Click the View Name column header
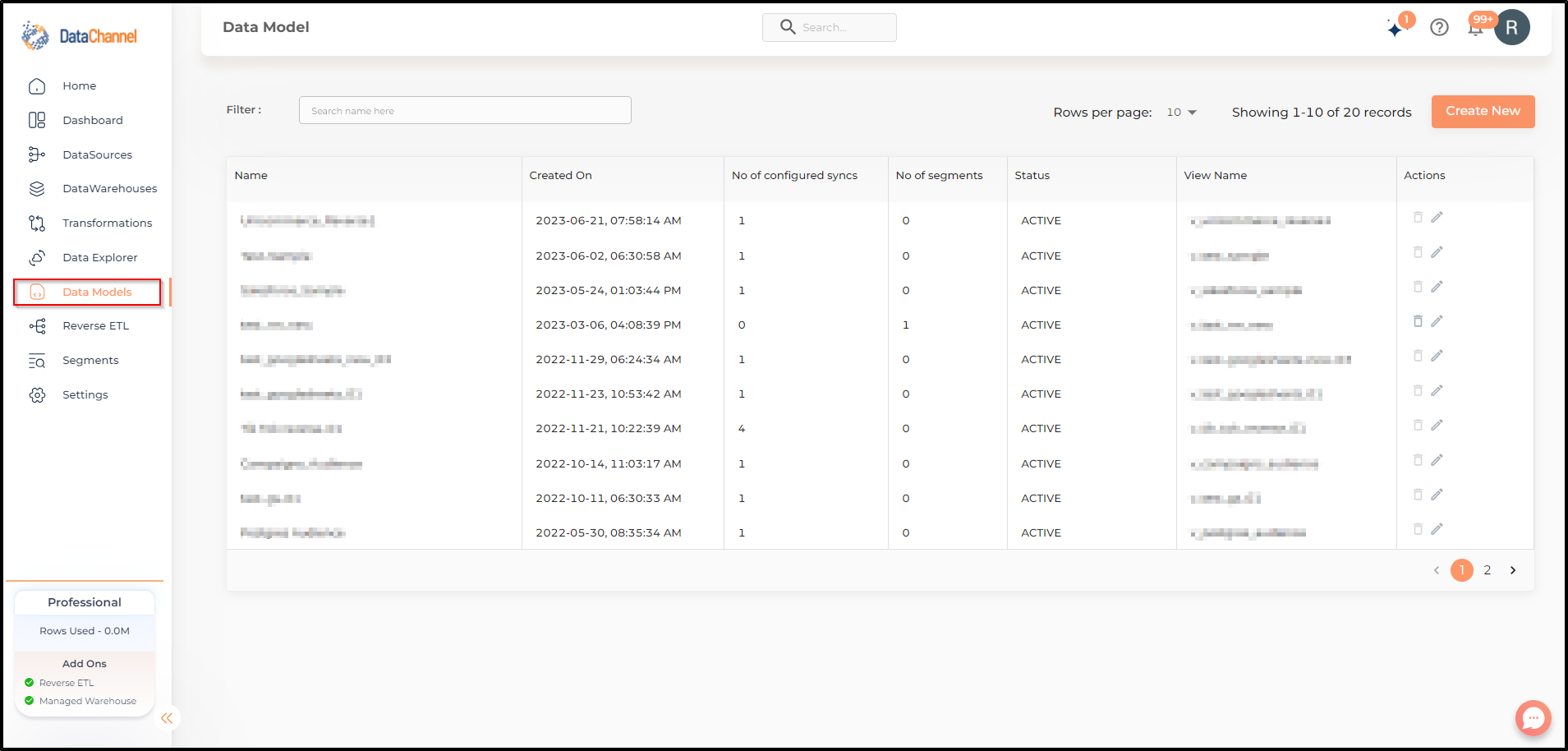The width and height of the screenshot is (1568, 751). pyautogui.click(x=1216, y=176)
